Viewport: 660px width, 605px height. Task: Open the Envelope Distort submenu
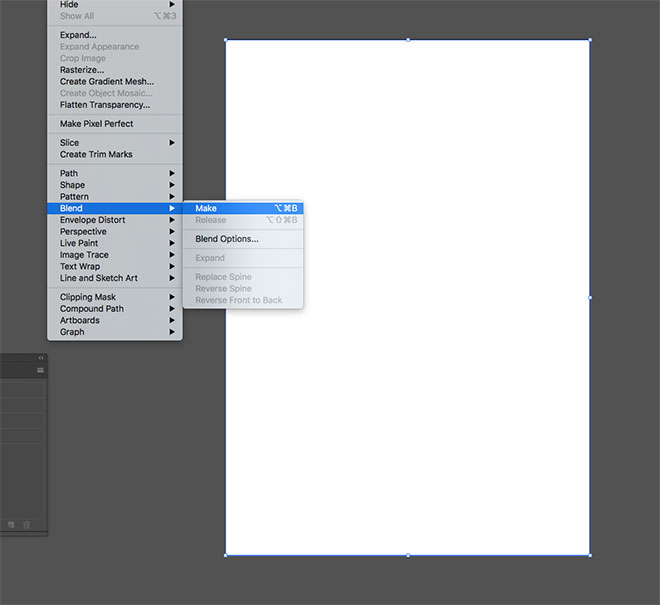coord(115,220)
